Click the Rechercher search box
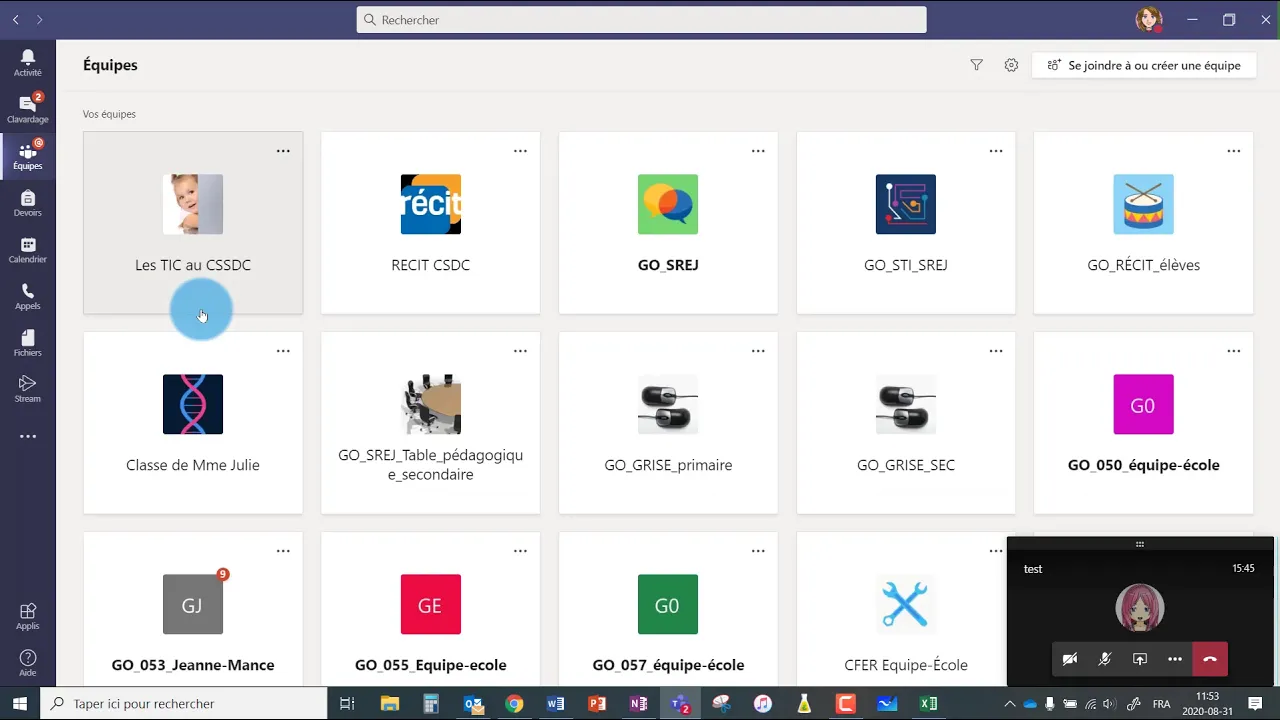Screen dimensions: 1280x720 (x=641, y=19)
